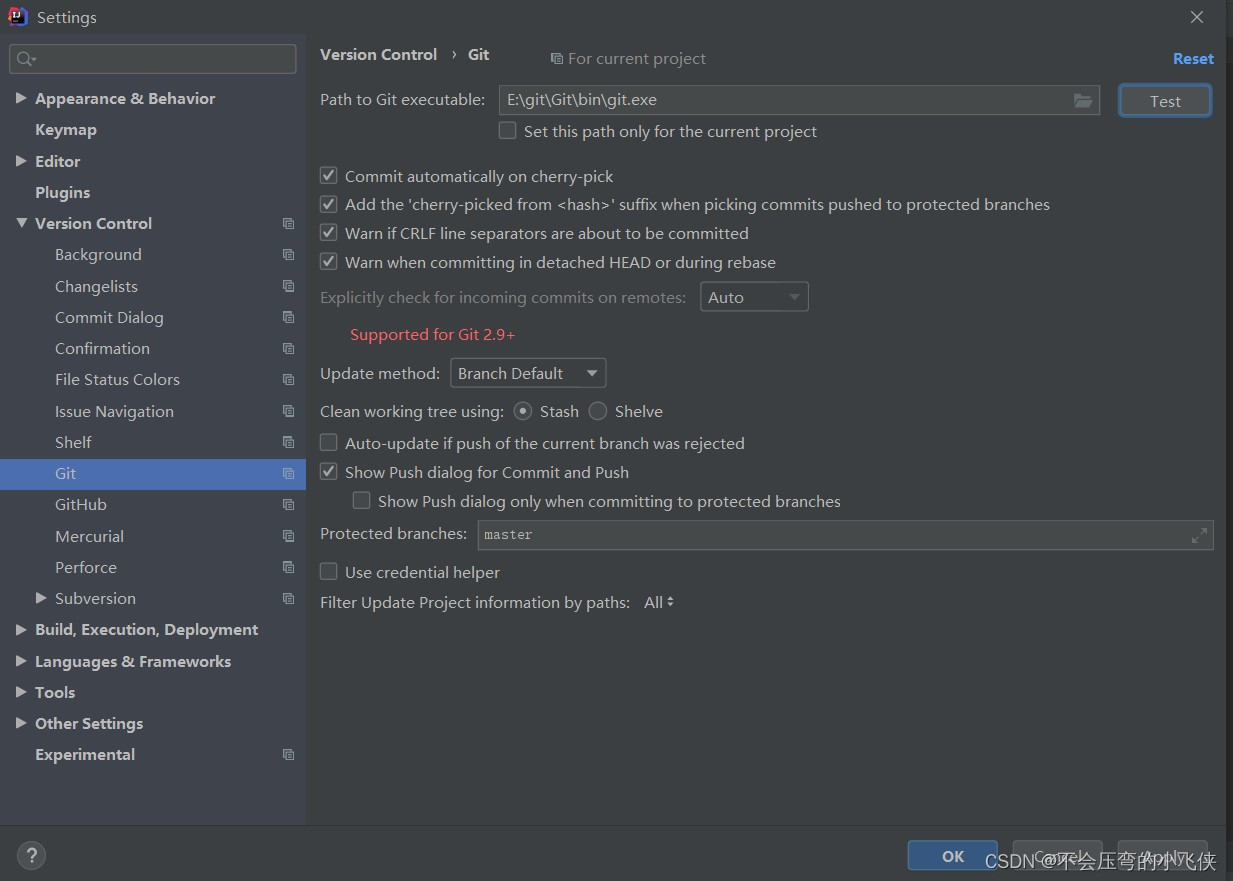Open Filter Update Project paths All selector
Image resolution: width=1233 pixels, height=881 pixels.
click(659, 602)
